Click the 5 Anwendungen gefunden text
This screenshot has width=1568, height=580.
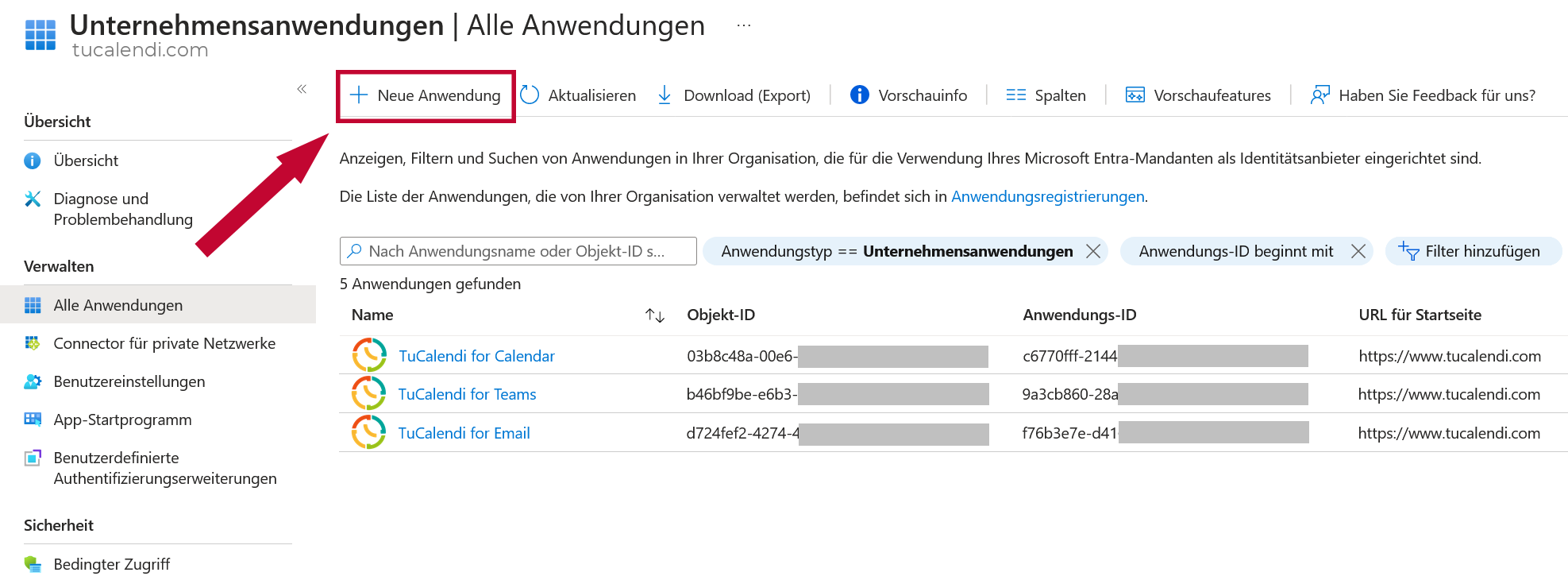click(430, 284)
